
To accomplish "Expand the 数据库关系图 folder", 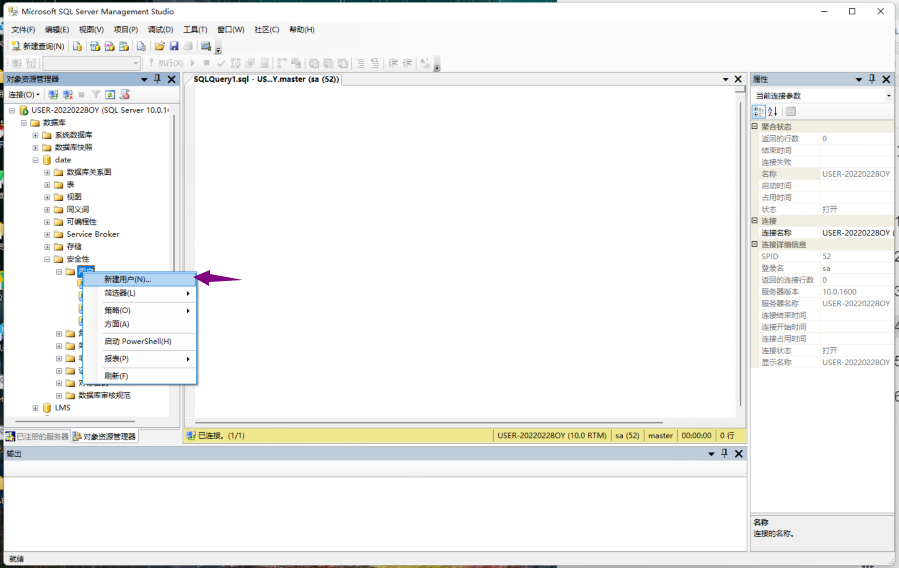I will (x=47, y=172).
